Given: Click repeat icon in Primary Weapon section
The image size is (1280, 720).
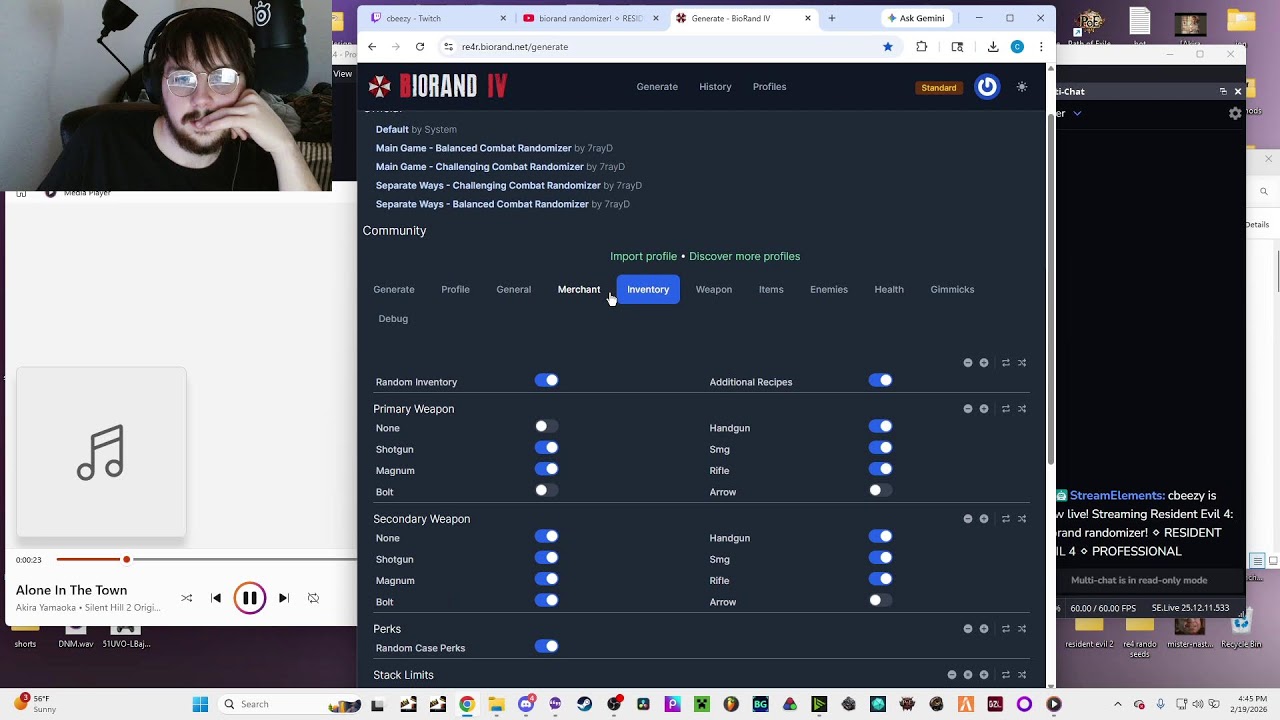Looking at the screenshot, I should coord(1006,409).
